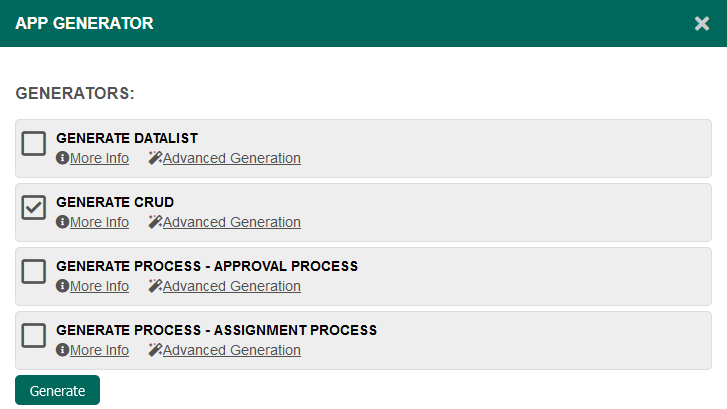Click the Generate Datalist title label

point(127,138)
